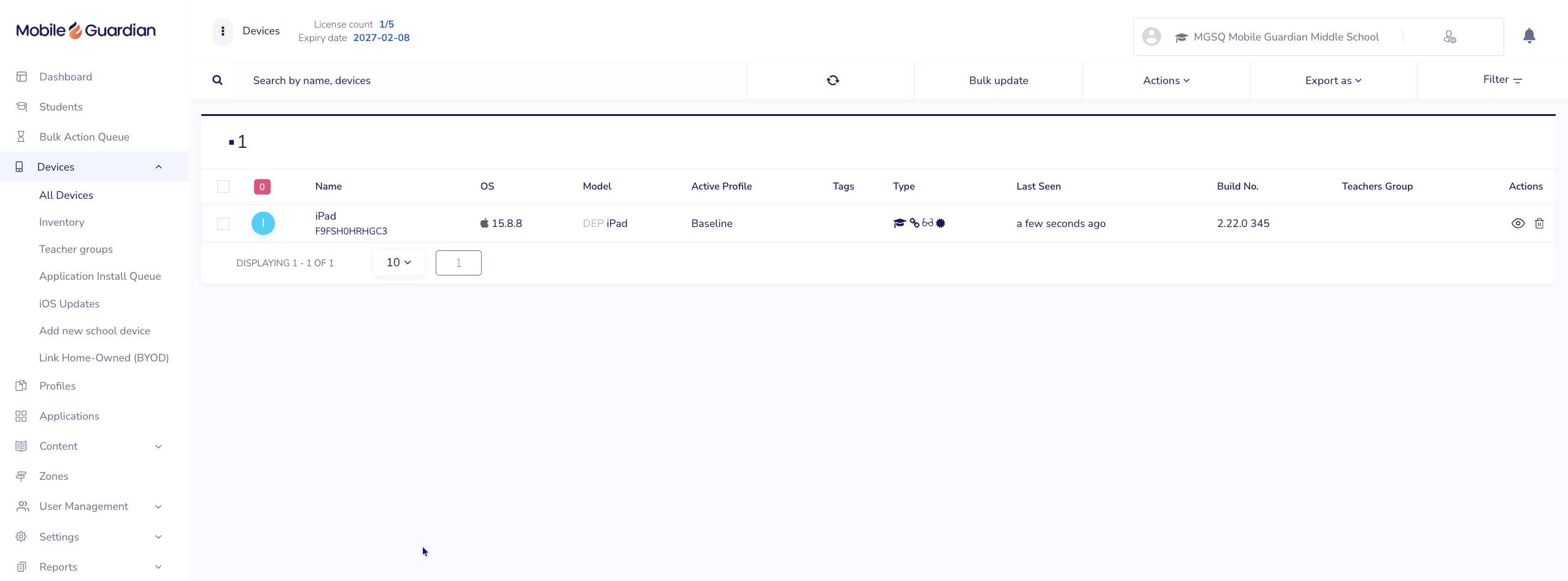The width and height of the screenshot is (1568, 581).
Task: Click the iPad avatar circle
Action: pos(263,223)
